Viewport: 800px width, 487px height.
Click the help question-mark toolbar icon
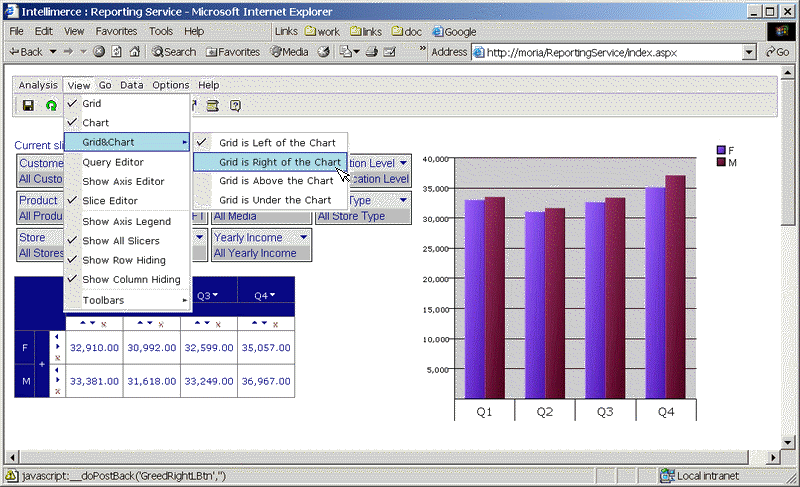[x=235, y=106]
